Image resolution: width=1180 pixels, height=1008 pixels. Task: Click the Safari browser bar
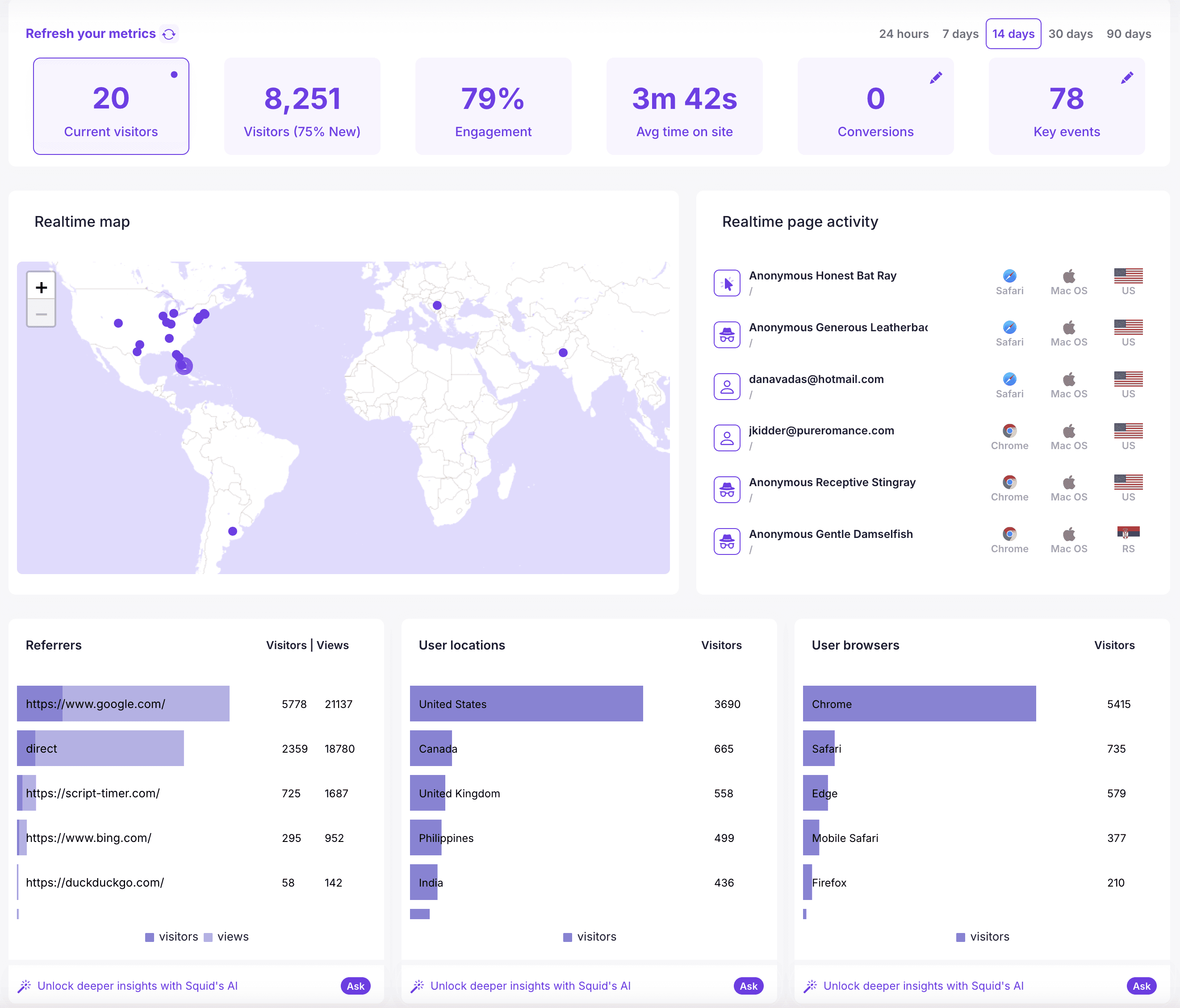point(819,748)
